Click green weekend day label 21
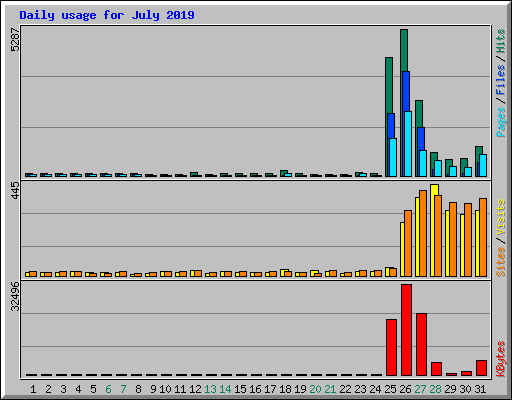The width and height of the screenshot is (512, 400). tap(330, 389)
